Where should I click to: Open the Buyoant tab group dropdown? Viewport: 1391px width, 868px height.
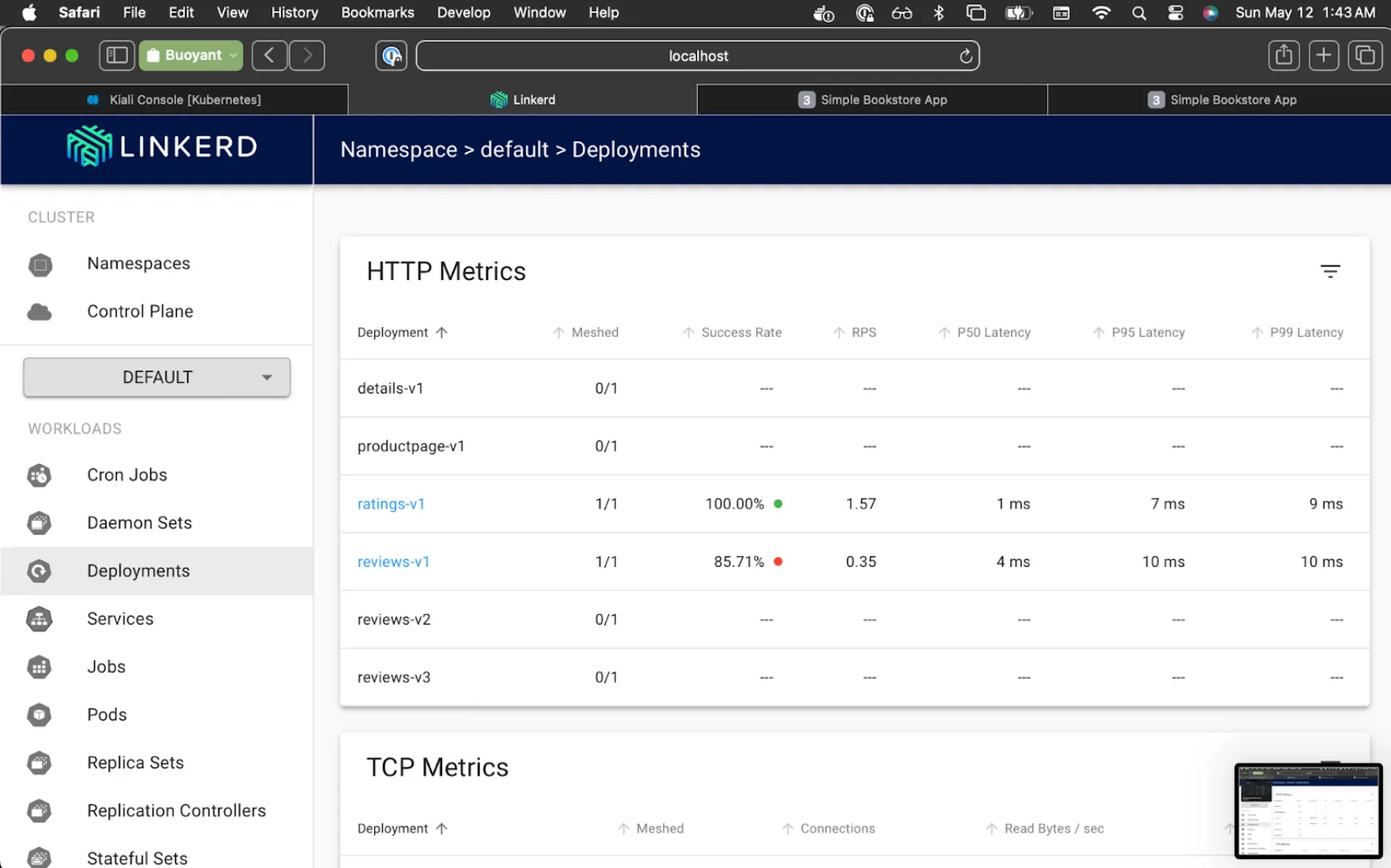pos(191,55)
